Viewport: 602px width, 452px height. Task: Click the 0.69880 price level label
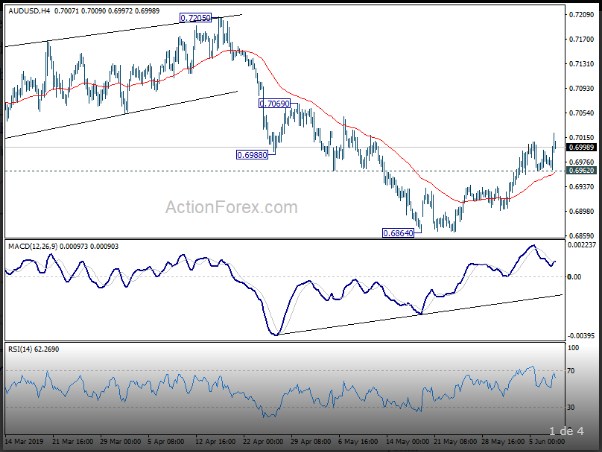click(251, 155)
